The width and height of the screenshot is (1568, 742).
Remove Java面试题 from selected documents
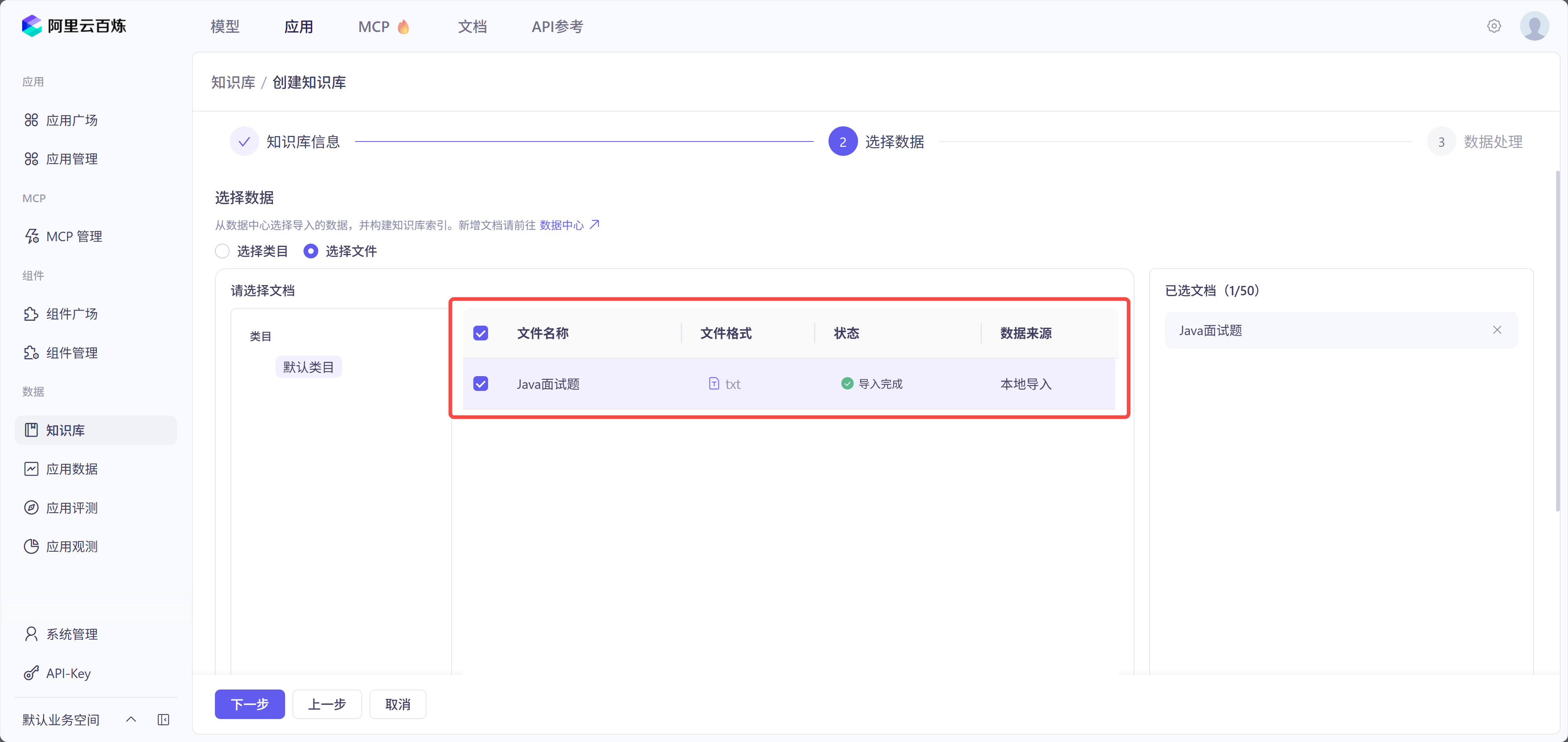[1497, 330]
